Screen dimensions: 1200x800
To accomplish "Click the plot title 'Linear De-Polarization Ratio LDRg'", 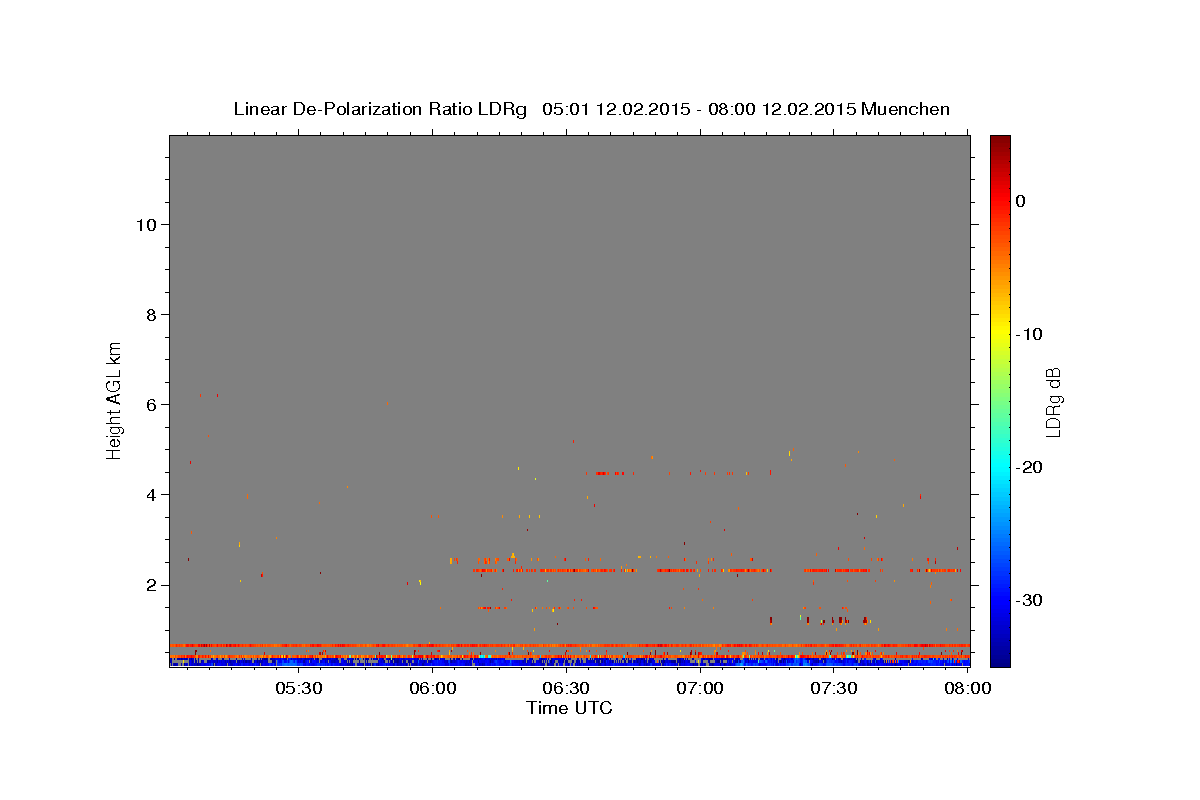I will 380,109.
